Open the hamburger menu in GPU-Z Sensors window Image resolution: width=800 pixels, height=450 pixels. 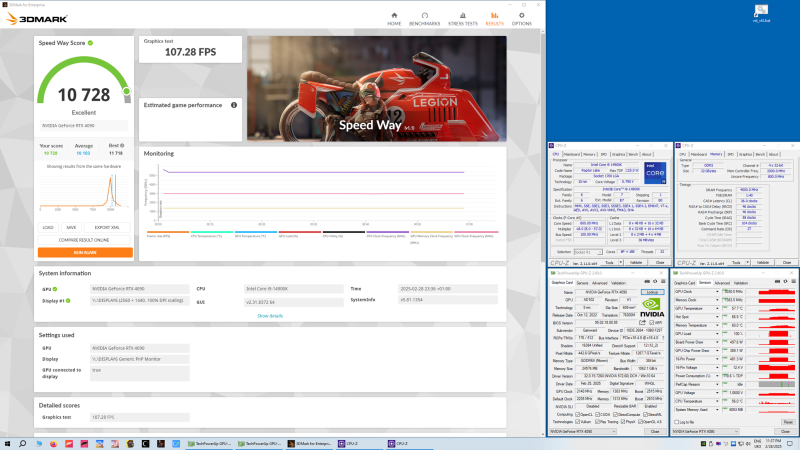tap(793, 281)
